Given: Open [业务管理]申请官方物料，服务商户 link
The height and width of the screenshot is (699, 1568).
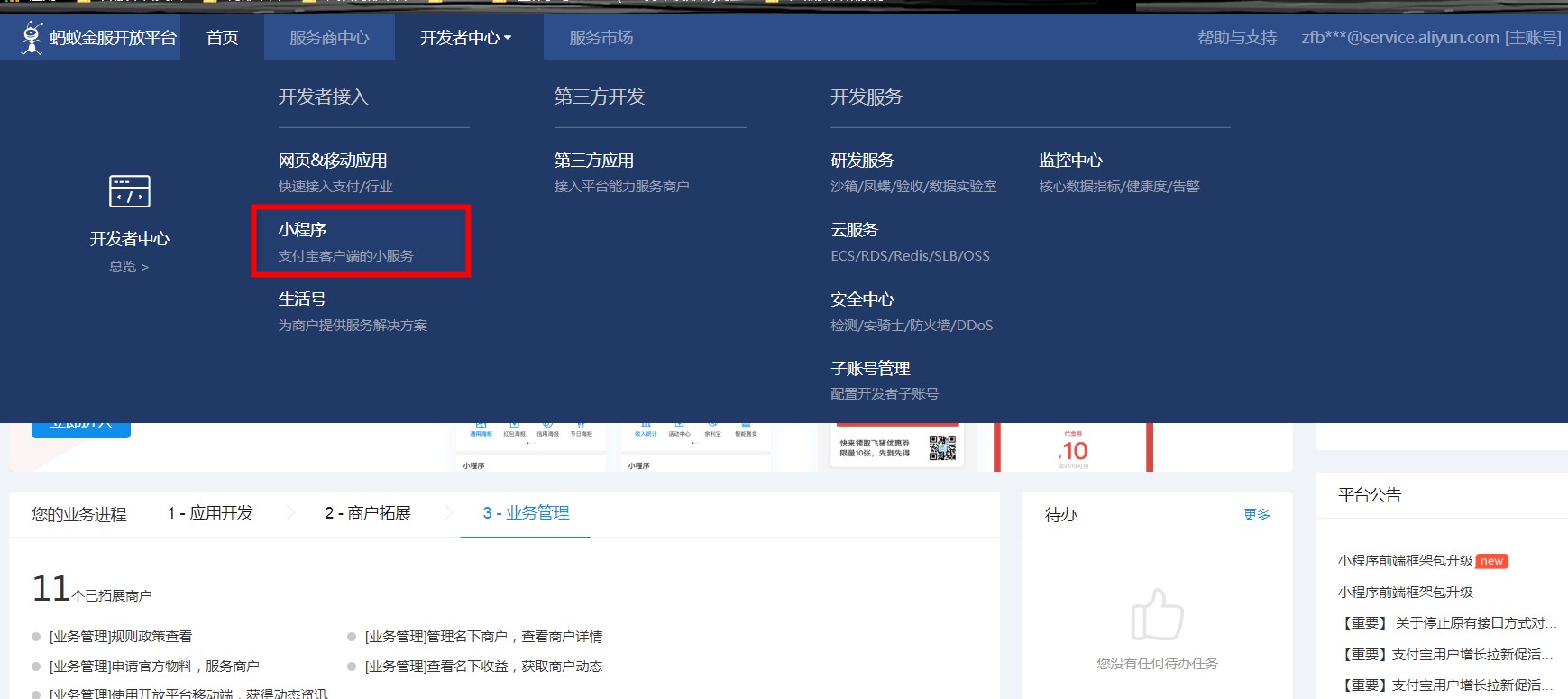Looking at the screenshot, I should [154, 667].
